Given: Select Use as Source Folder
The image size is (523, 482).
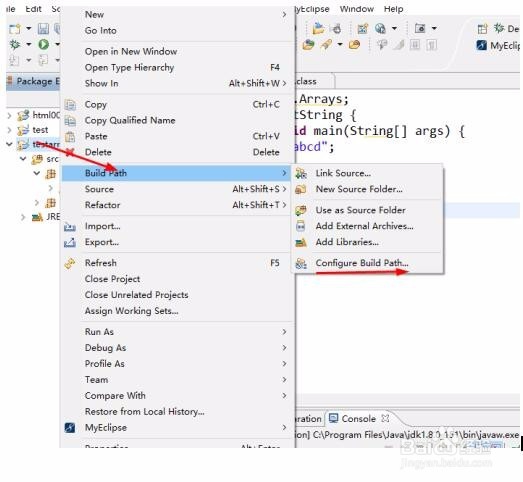Looking at the screenshot, I should tap(368, 210).
